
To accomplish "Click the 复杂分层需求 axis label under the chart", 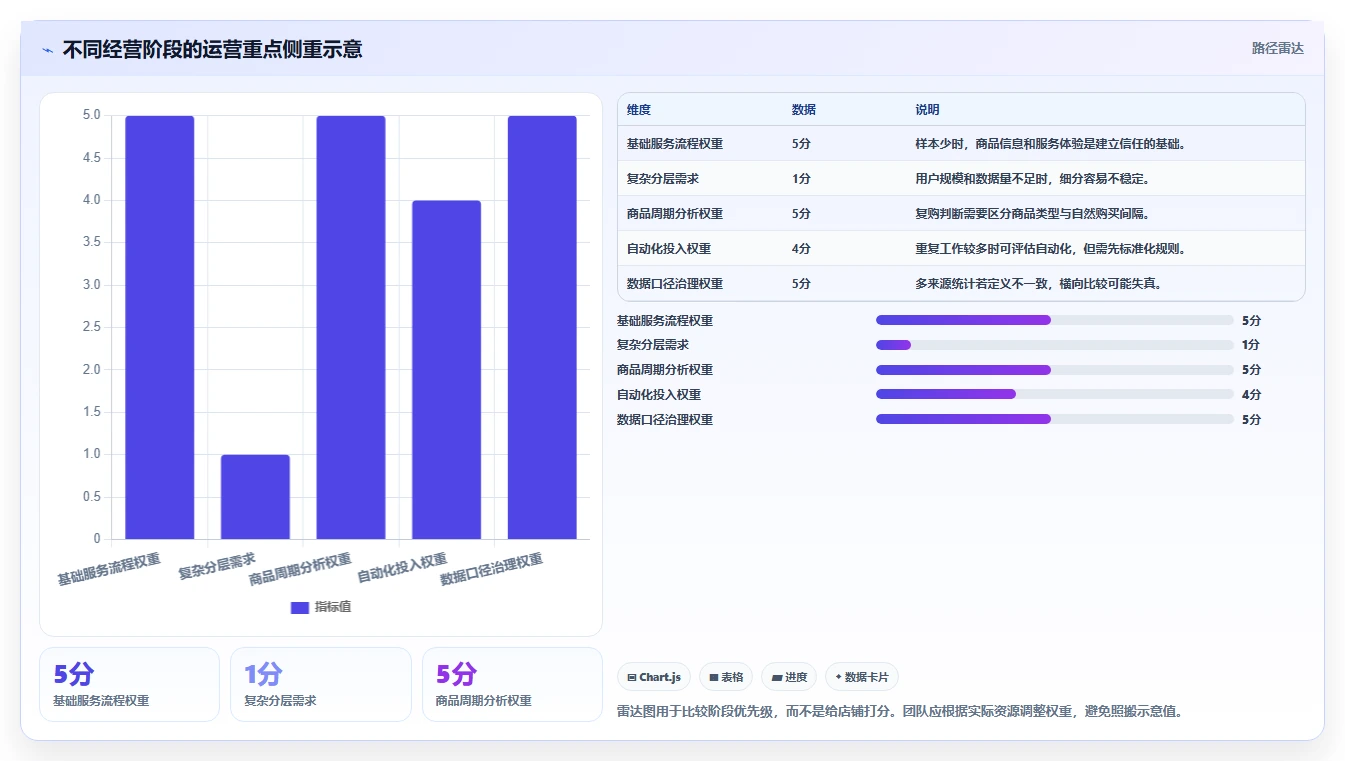I will pos(217,566).
